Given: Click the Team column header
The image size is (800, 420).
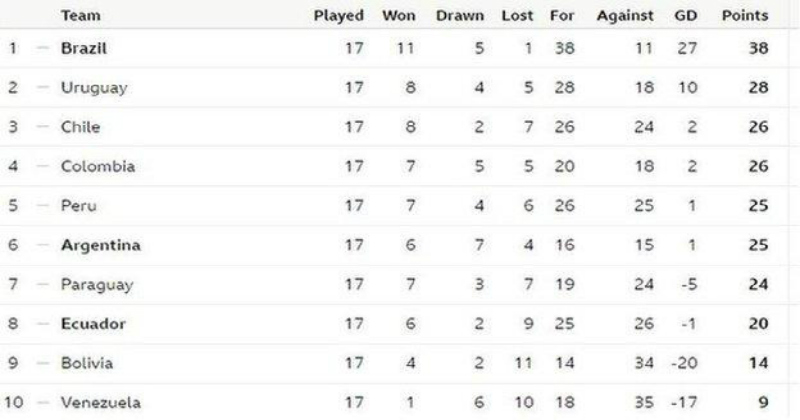Looking at the screenshot, I should click(x=81, y=16).
